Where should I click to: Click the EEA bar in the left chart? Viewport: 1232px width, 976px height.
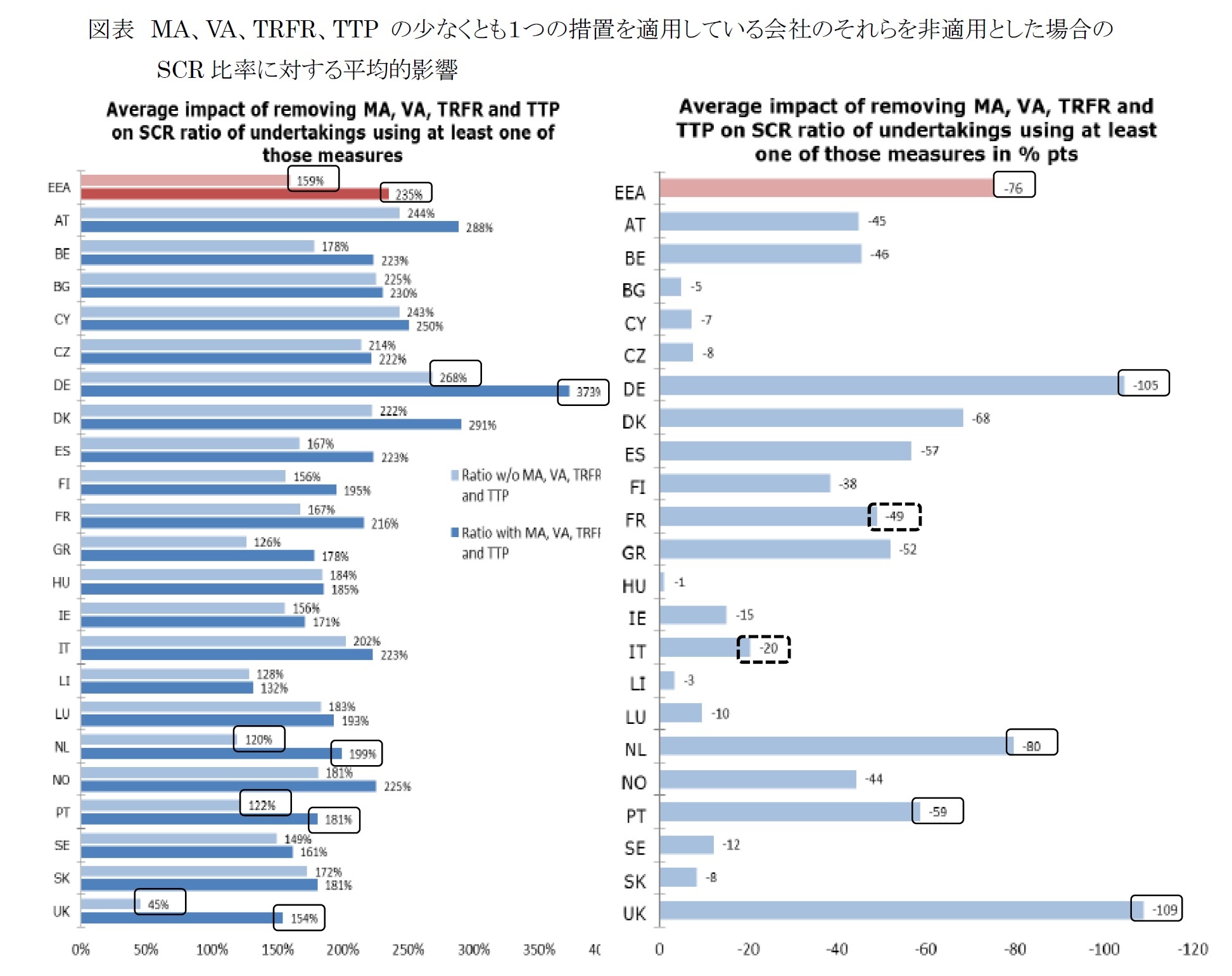(200, 185)
